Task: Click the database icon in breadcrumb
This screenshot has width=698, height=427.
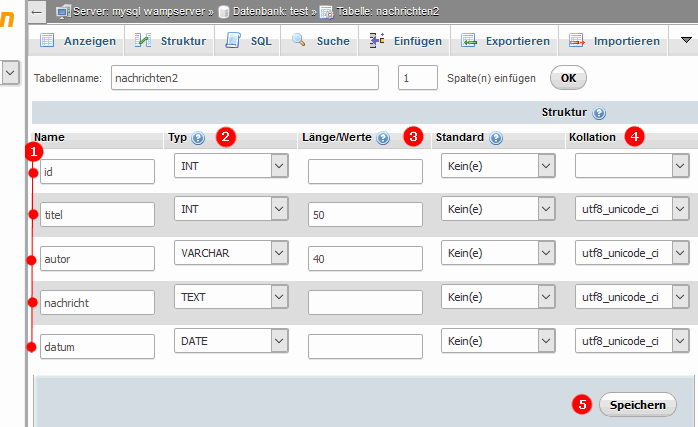Action: pyautogui.click(x=224, y=12)
